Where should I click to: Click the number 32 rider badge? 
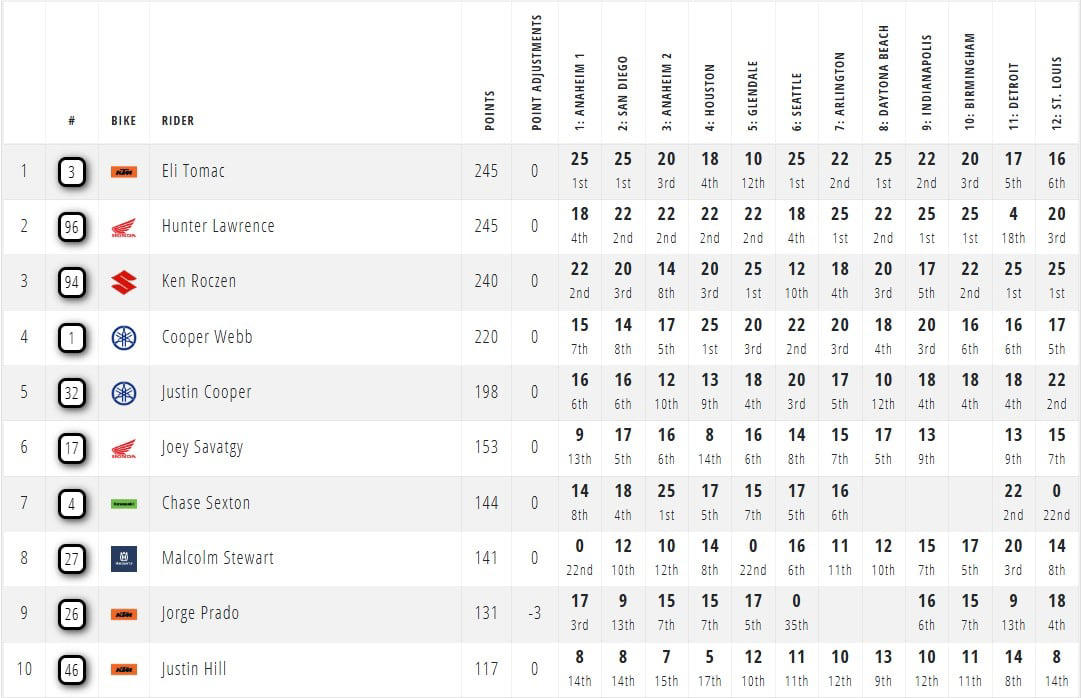[71, 393]
